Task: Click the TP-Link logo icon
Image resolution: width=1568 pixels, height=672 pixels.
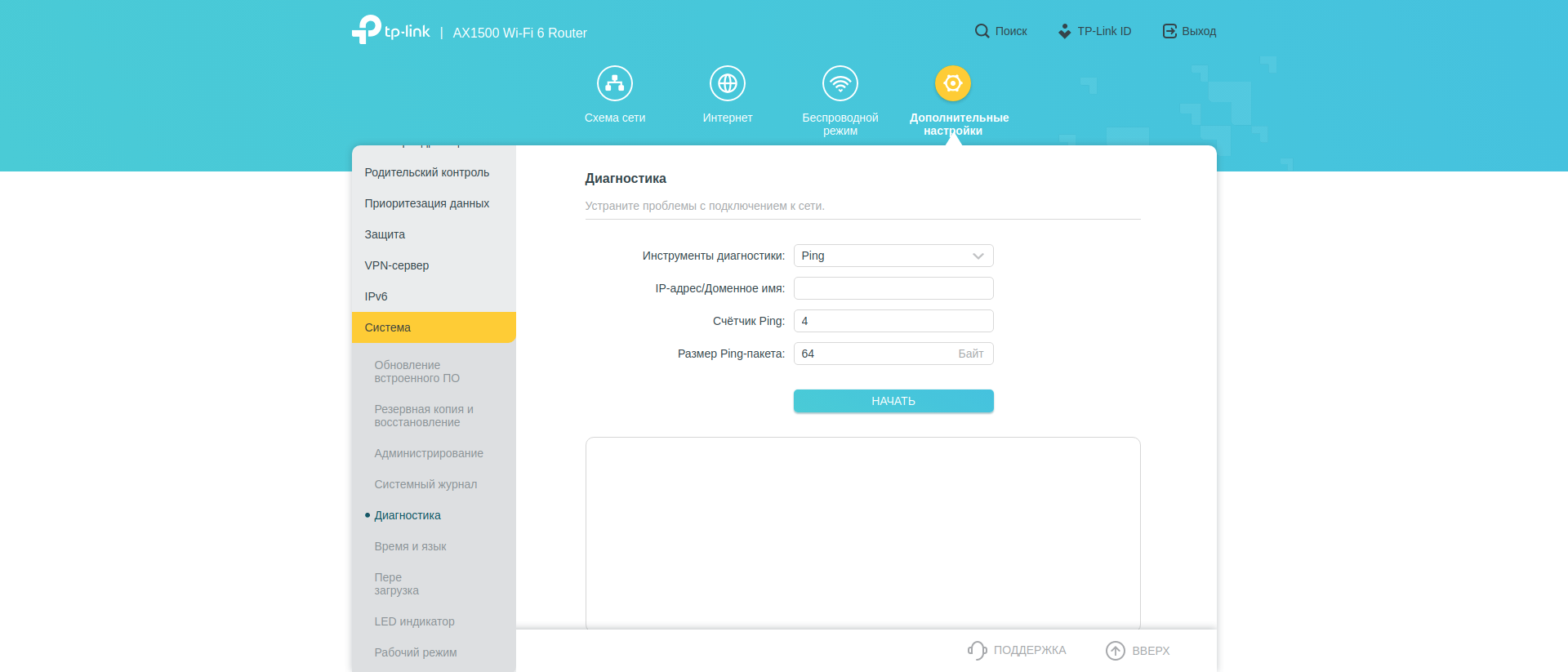Action: tap(367, 29)
